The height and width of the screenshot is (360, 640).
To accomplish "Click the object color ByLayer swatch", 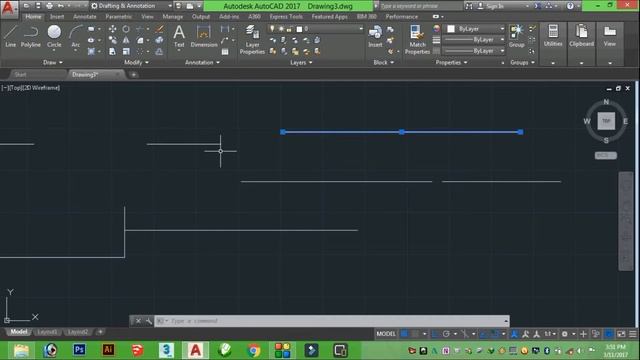I will pyautogui.click(x=451, y=29).
